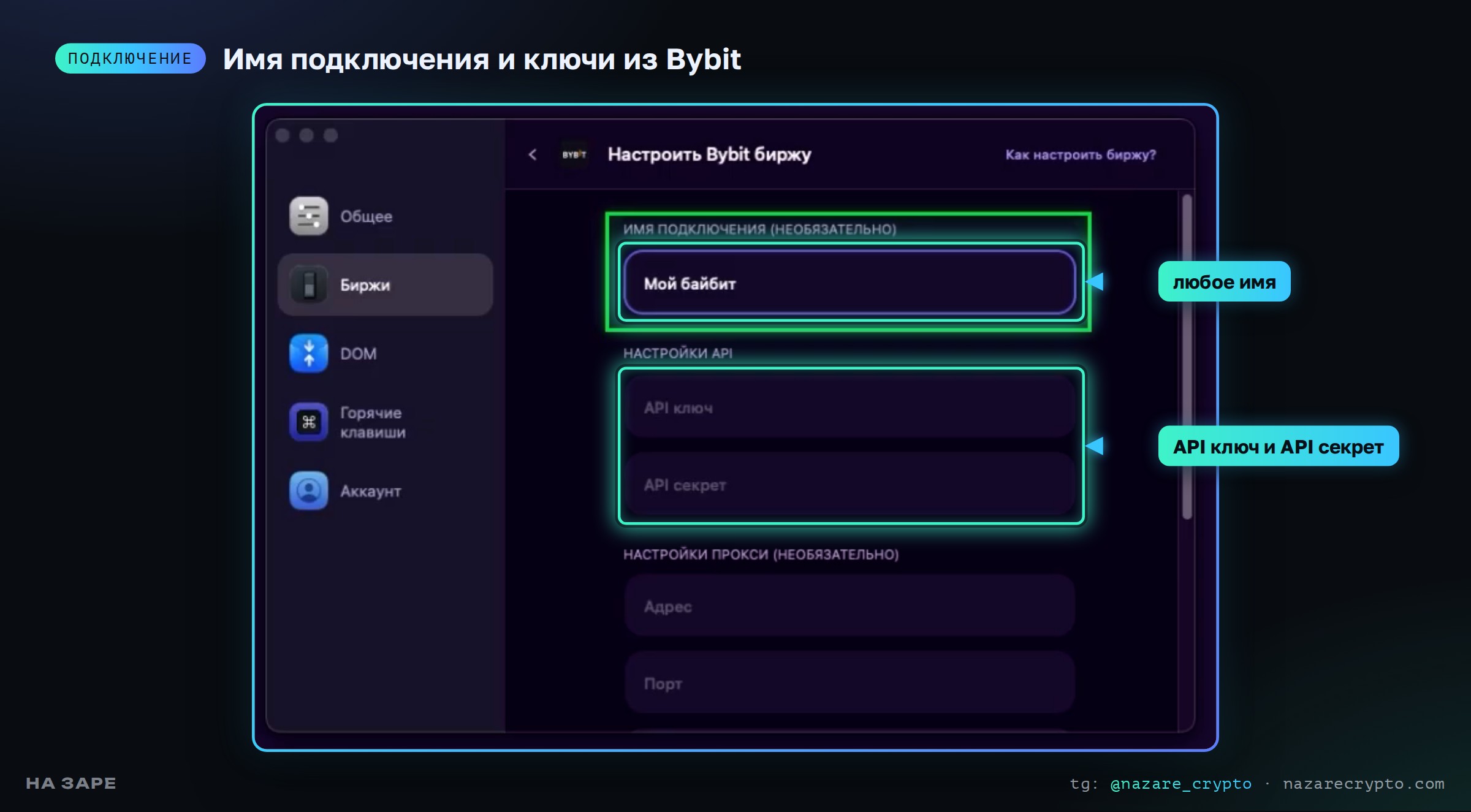This screenshot has width=1471, height=812.
Task: Switch to DOM section label
Action: click(x=358, y=354)
